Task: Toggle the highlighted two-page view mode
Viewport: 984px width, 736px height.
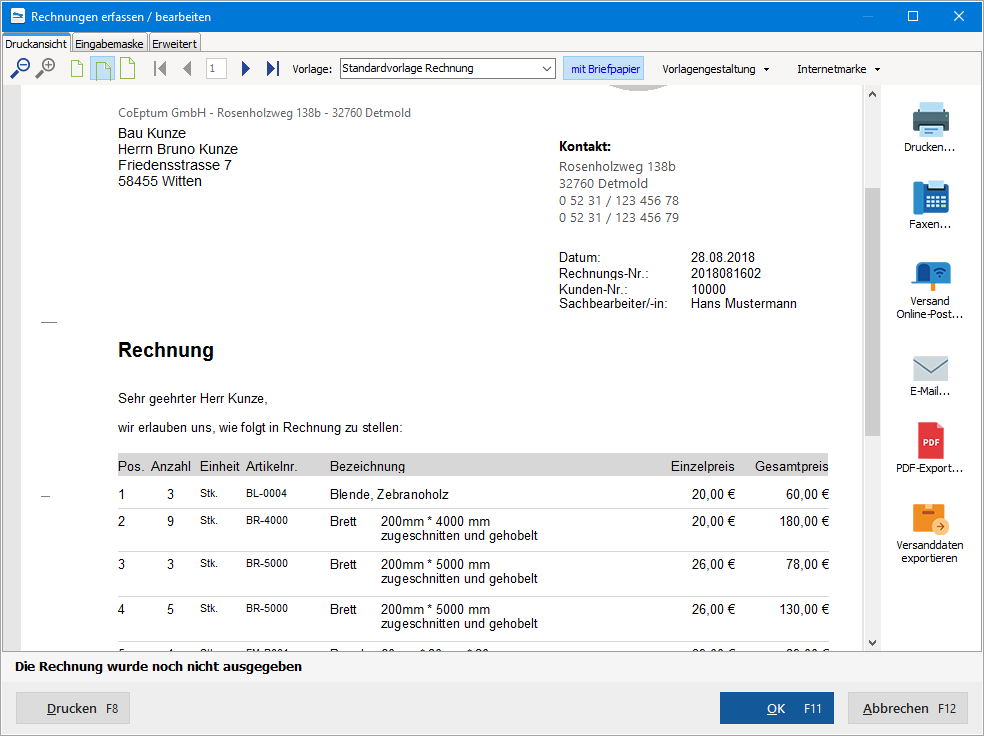Action: coord(102,68)
